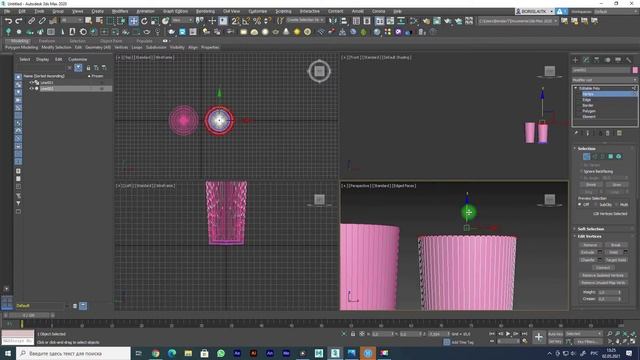The width and height of the screenshot is (640, 360).
Task: Open the project path dropdown
Action: point(518,20)
